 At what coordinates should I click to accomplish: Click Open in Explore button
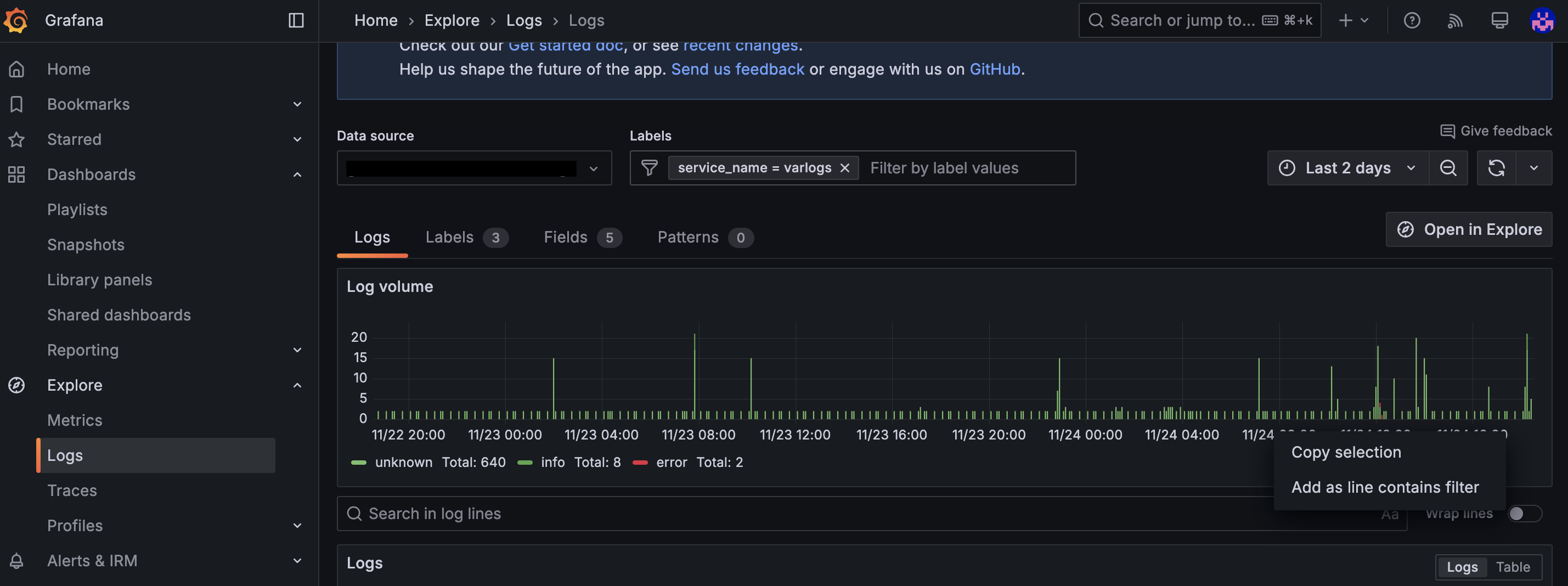click(1469, 229)
